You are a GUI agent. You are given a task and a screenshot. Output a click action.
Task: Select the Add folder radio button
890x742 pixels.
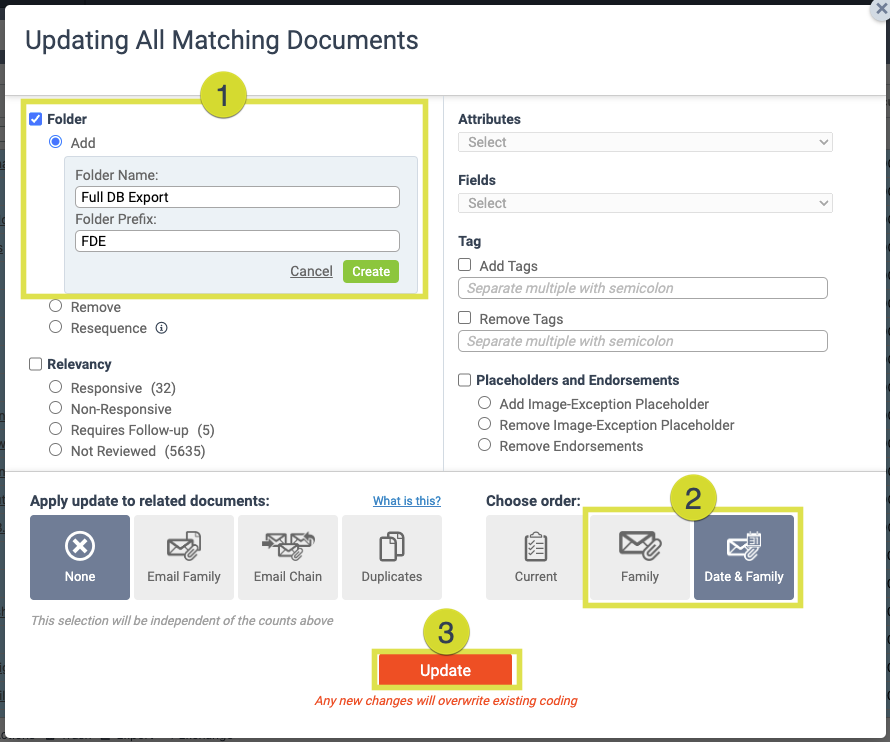pos(56,141)
